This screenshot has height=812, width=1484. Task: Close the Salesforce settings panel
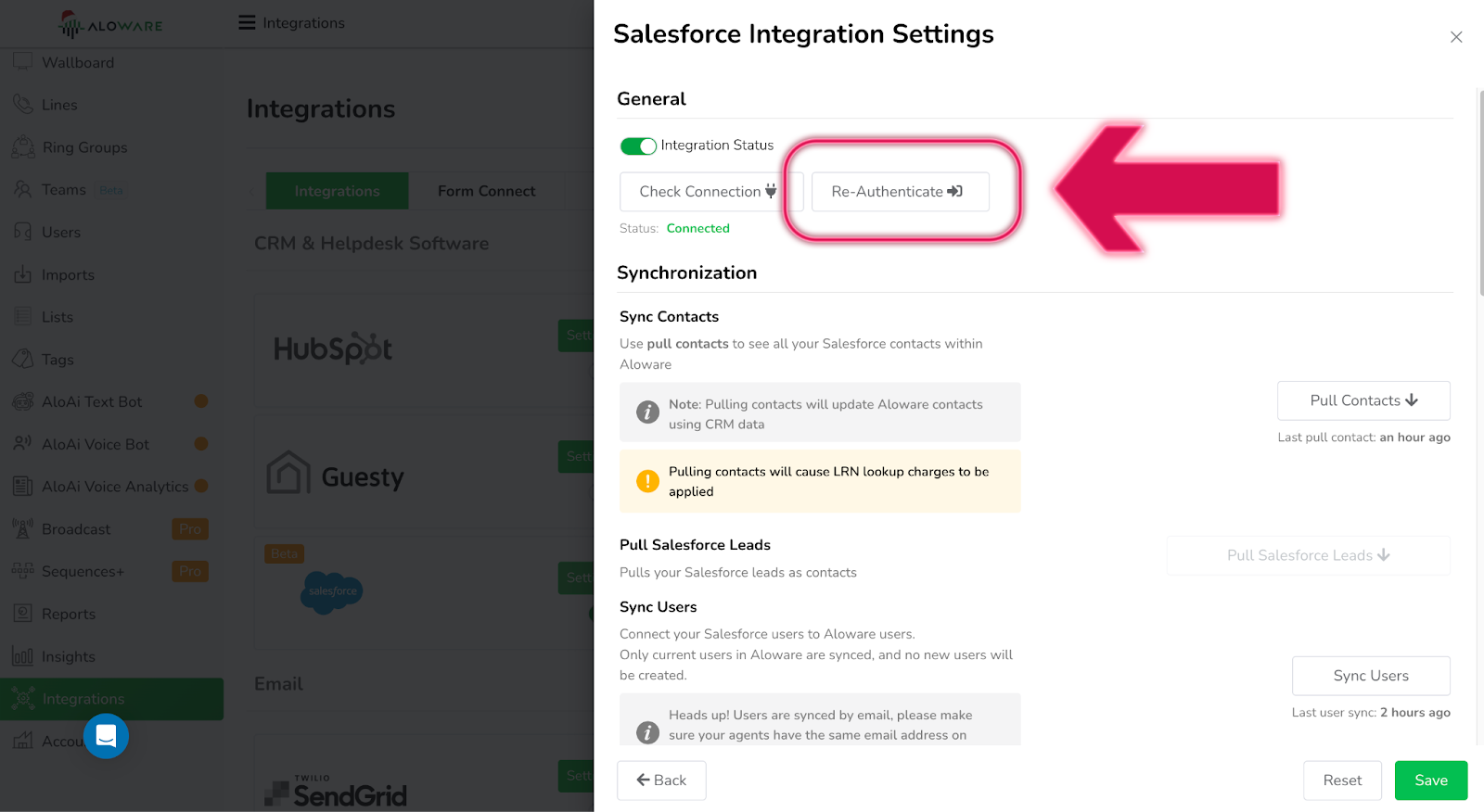coord(1456,37)
